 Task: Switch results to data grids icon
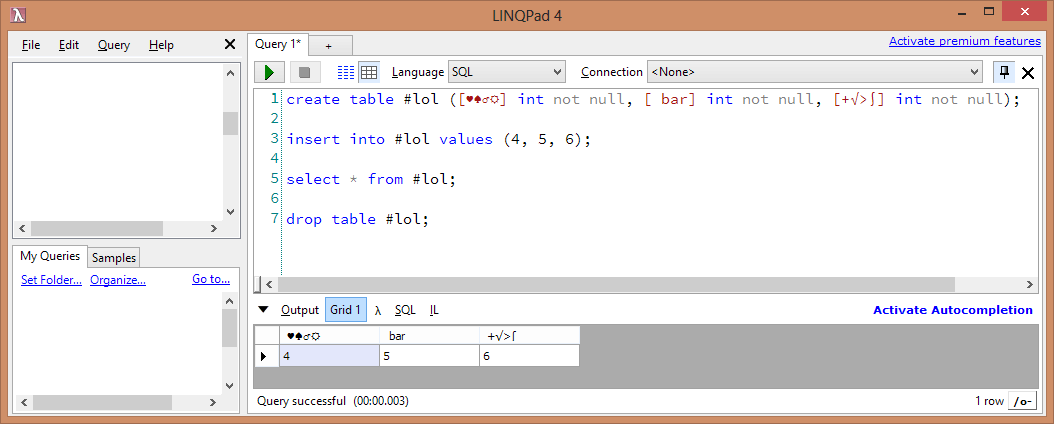[368, 72]
